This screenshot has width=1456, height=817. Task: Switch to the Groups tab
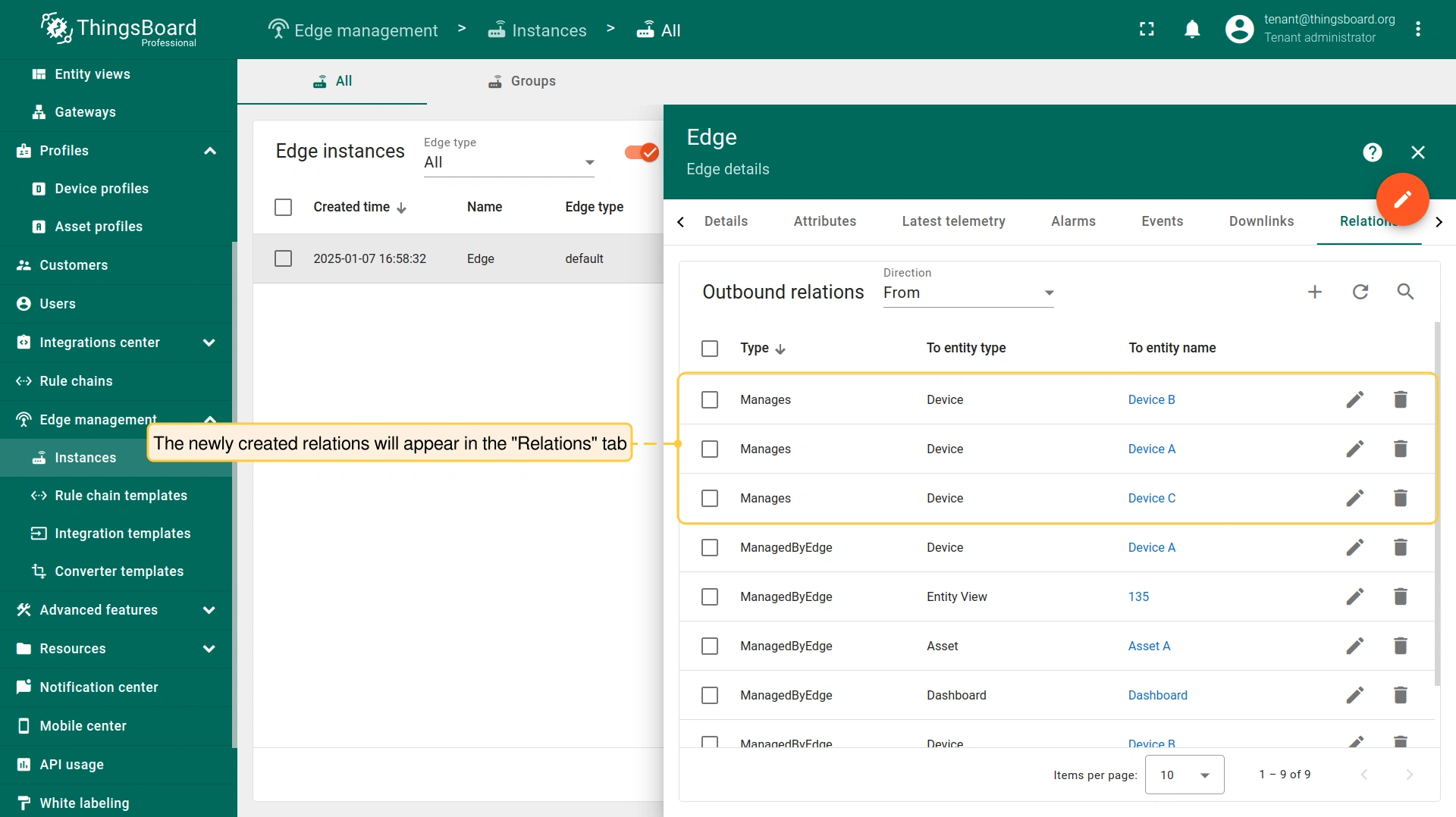pyautogui.click(x=522, y=81)
